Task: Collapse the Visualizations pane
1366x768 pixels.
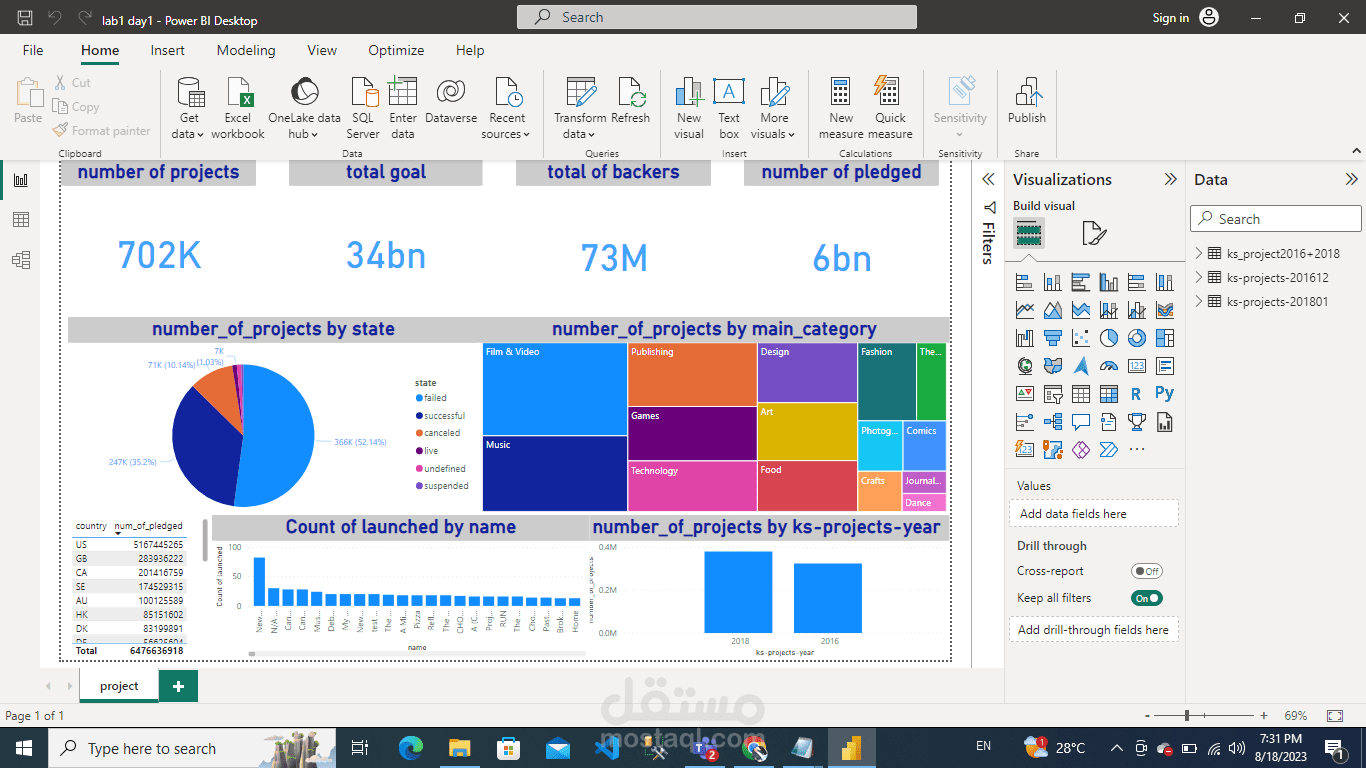Action: [1170, 179]
